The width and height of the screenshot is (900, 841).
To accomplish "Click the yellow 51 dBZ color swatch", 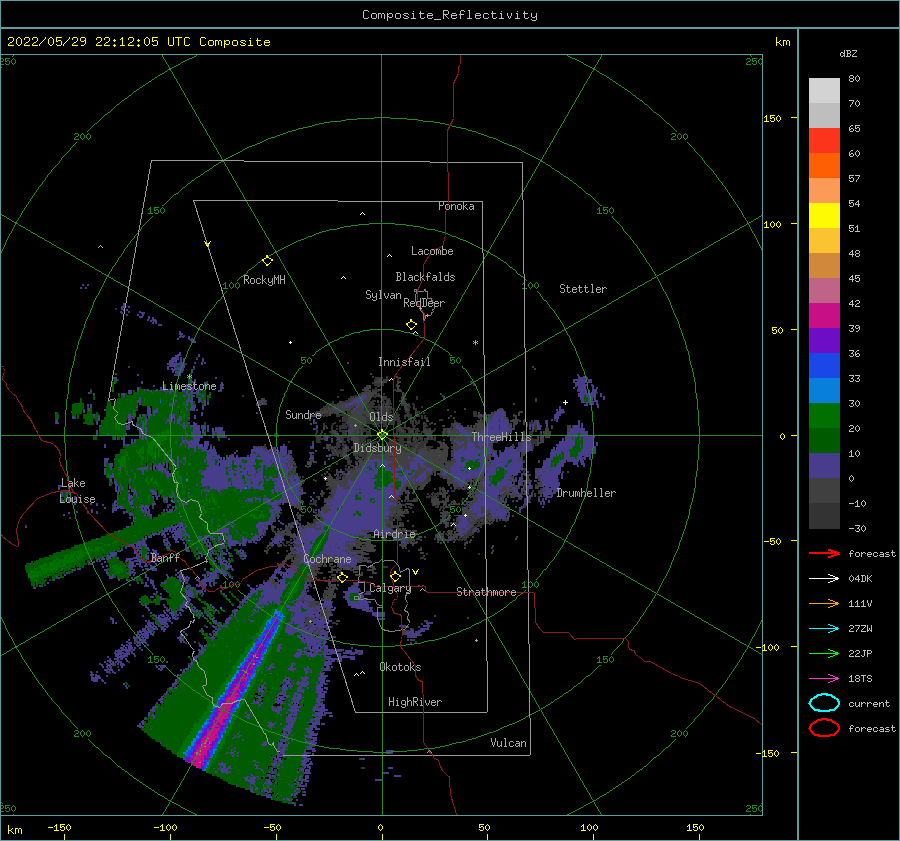I will click(824, 215).
